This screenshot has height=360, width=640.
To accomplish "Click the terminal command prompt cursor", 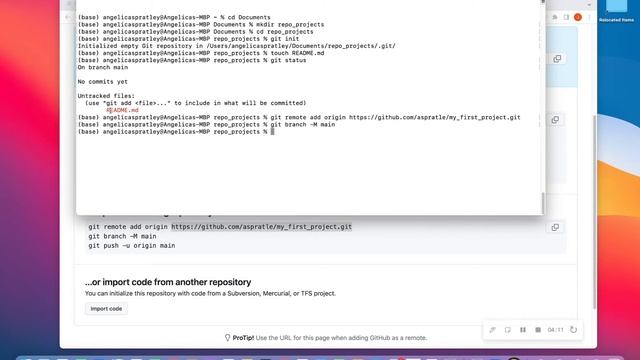I will click(272, 132).
